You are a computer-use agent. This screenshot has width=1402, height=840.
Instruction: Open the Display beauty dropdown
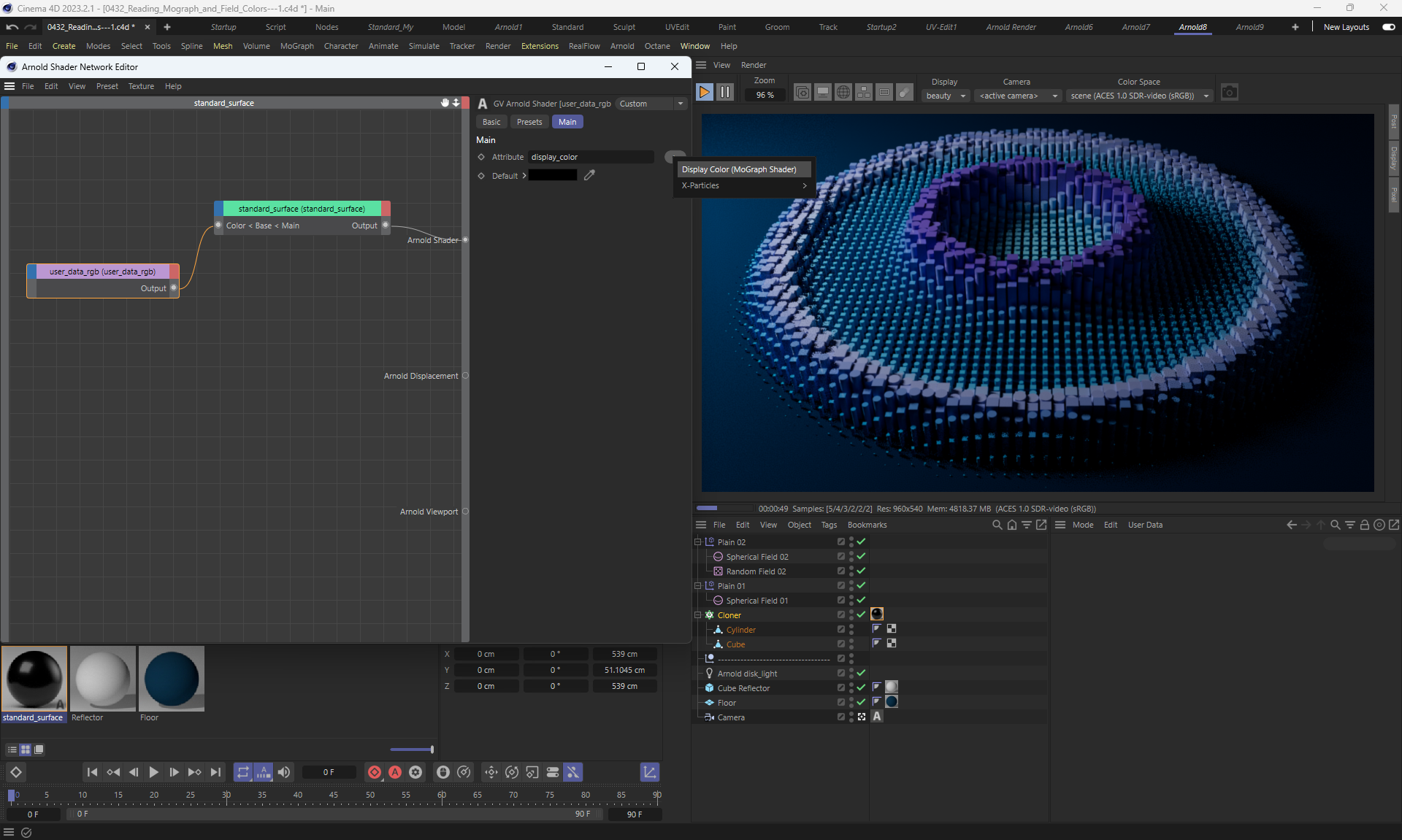[946, 96]
